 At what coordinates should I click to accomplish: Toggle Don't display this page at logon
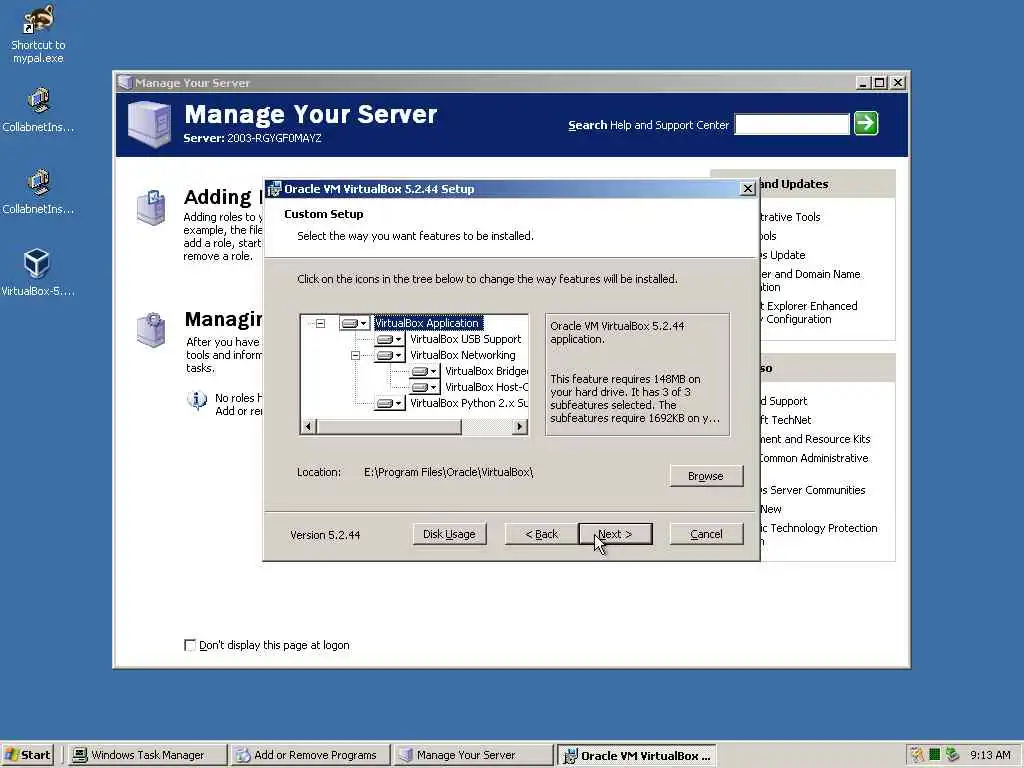(x=190, y=645)
